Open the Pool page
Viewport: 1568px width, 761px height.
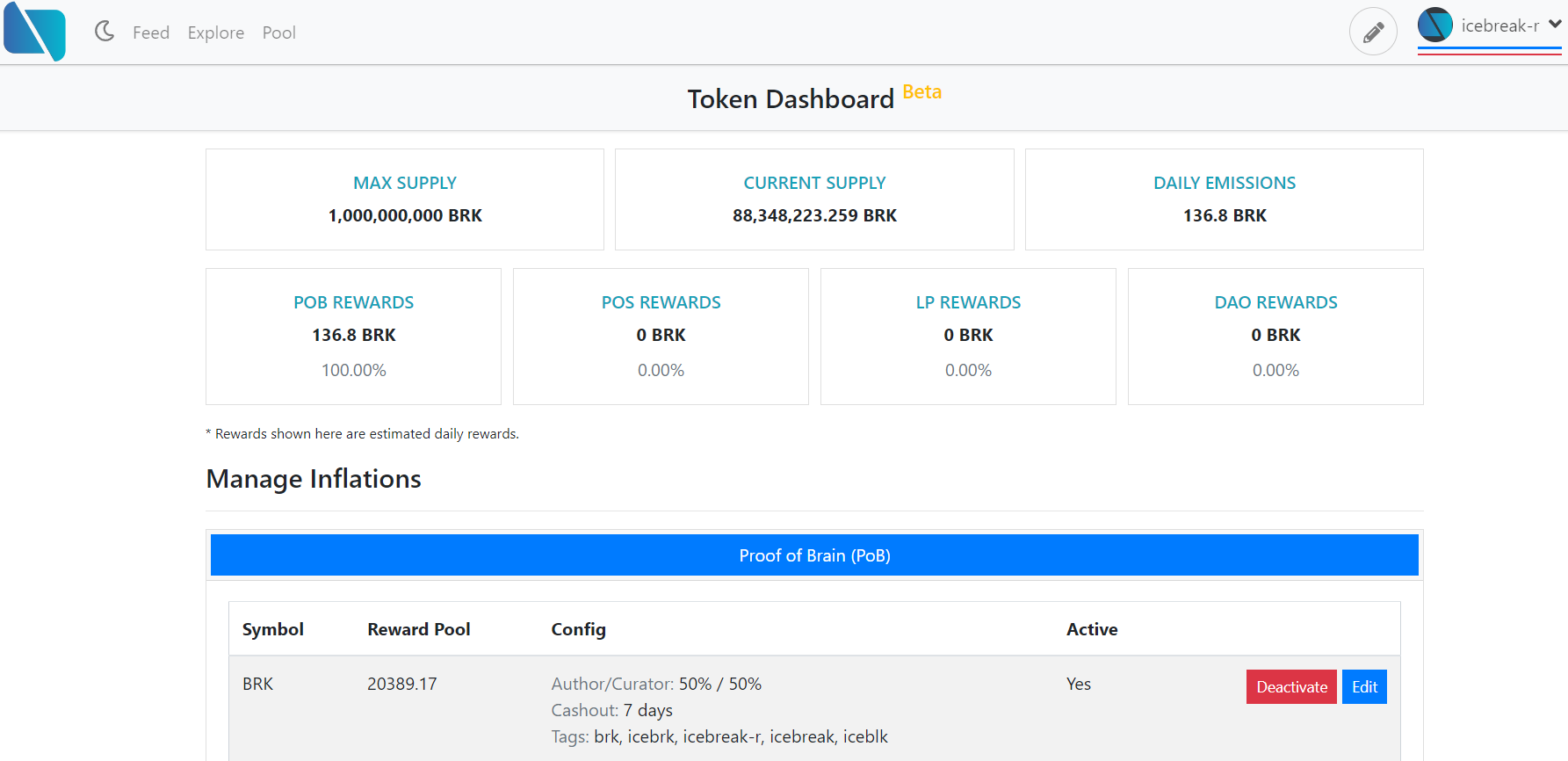[279, 33]
